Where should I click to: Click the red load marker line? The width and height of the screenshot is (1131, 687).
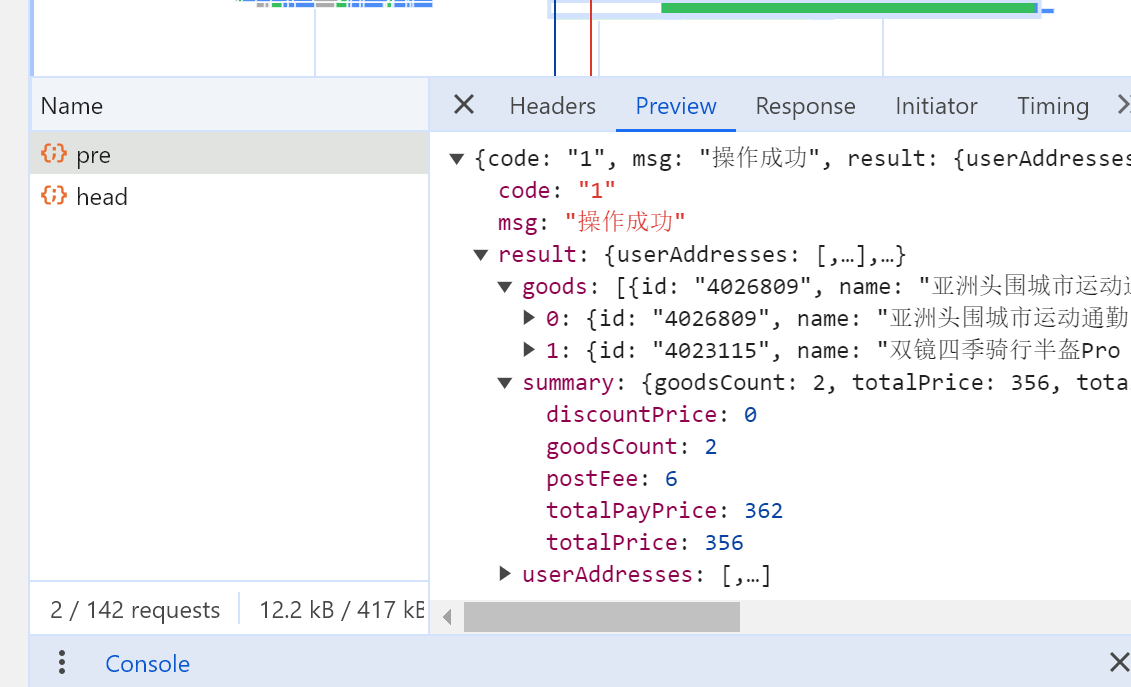point(591,38)
